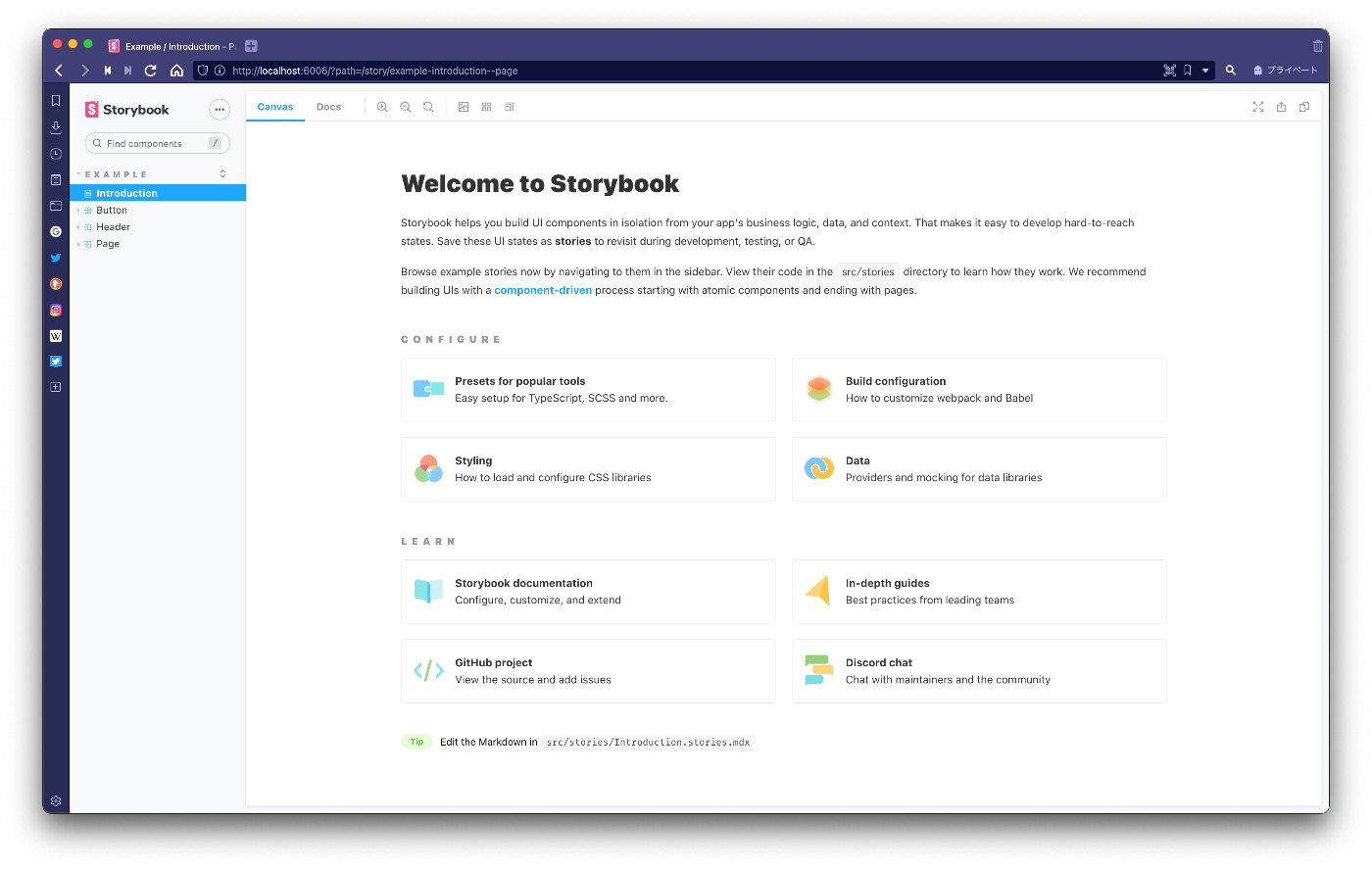Click the browser rewind navigation button
This screenshot has height=870, width=1372.
[x=108, y=71]
